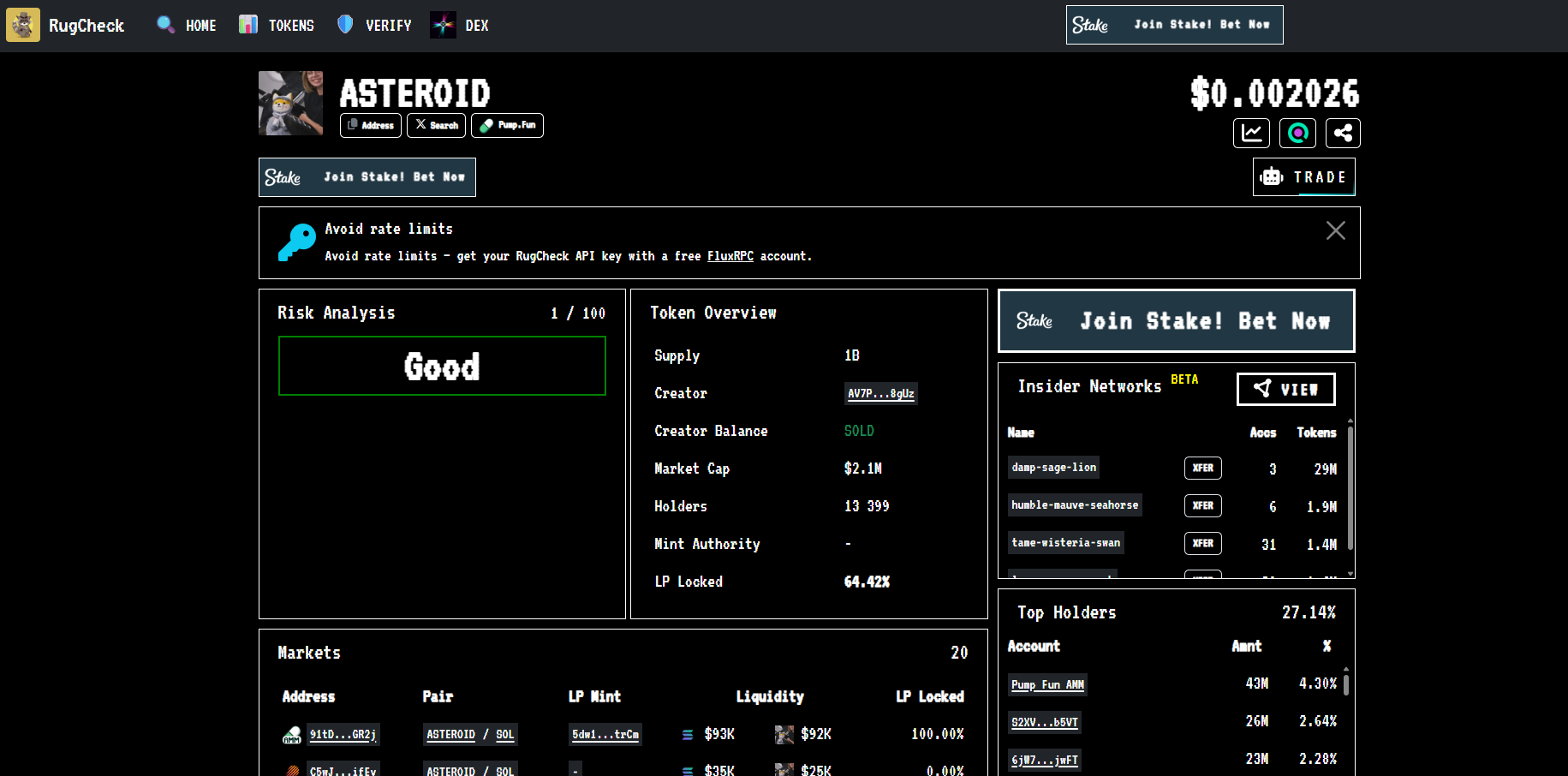Copy token address with Address button
Screen dimensions: 1568x776
(372, 125)
